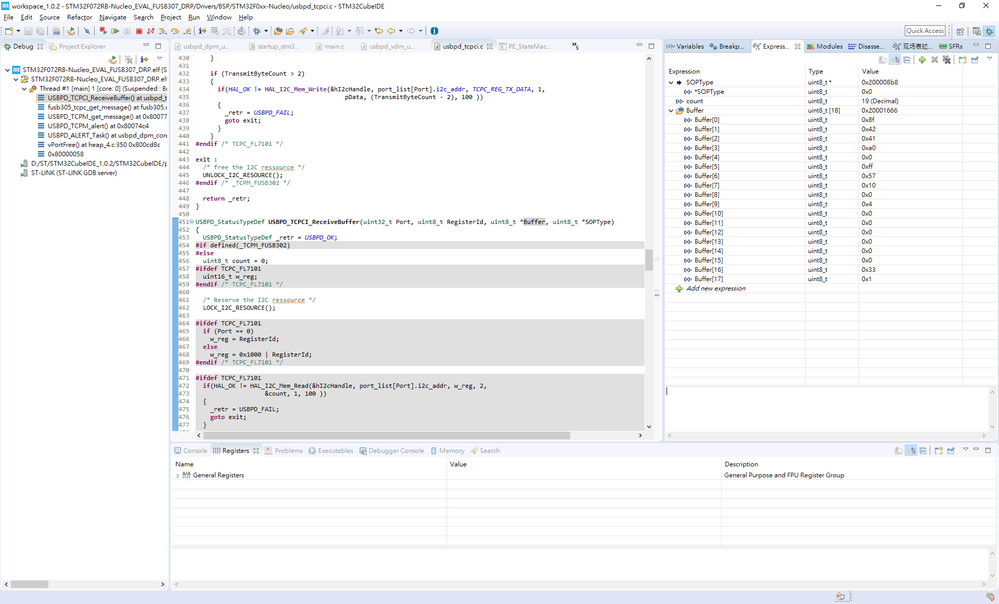Collapse STM32F072RB-Nucleo launch node
Screen dimensions: 999x604
click(x=8, y=69)
